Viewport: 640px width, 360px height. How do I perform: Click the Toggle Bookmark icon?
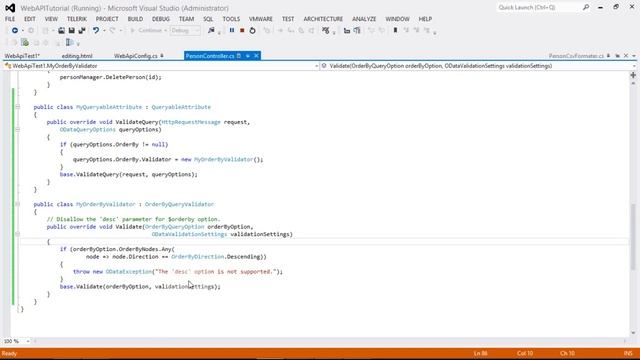click(395, 31)
